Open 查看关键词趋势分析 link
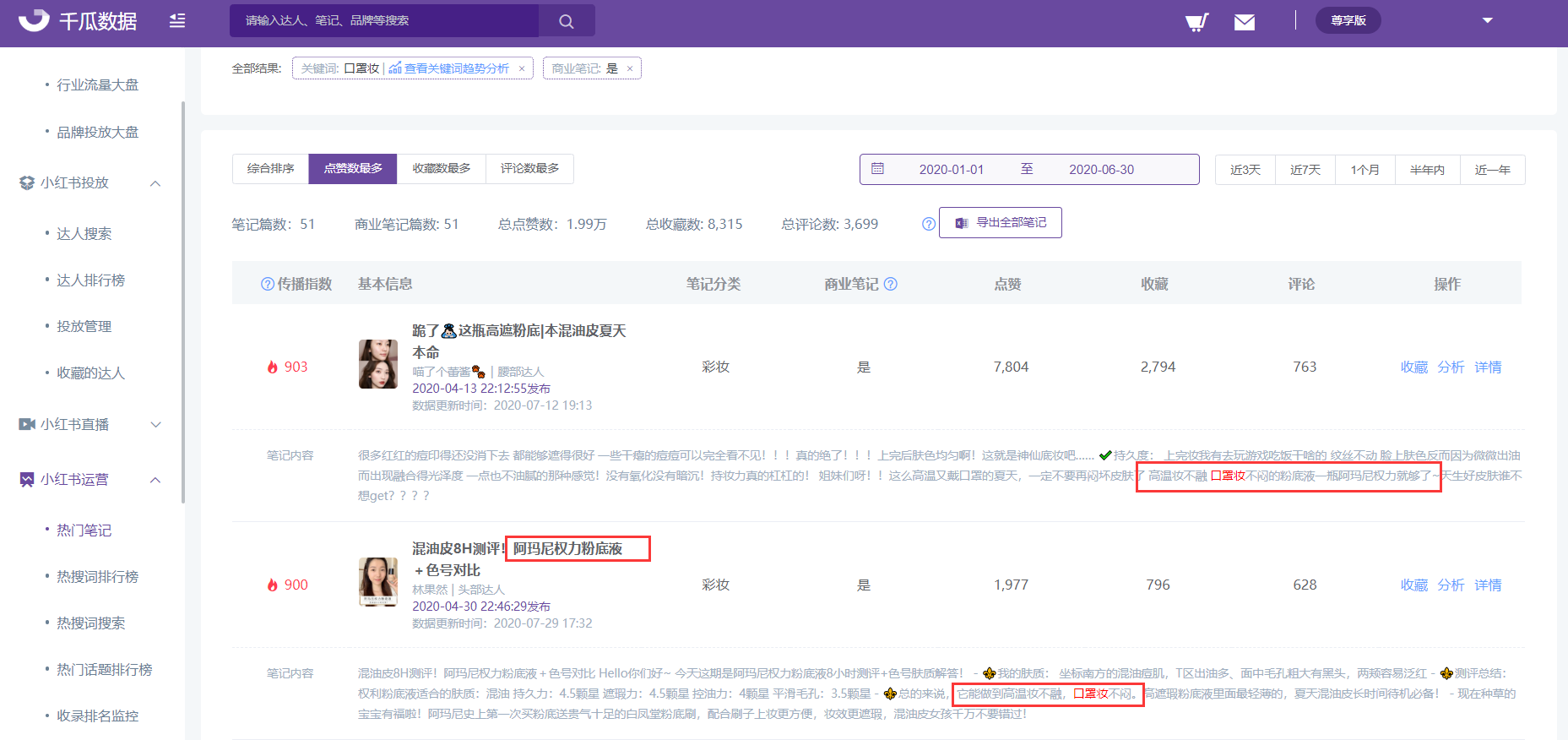Screen dimensions: 1568x740 tap(456, 68)
